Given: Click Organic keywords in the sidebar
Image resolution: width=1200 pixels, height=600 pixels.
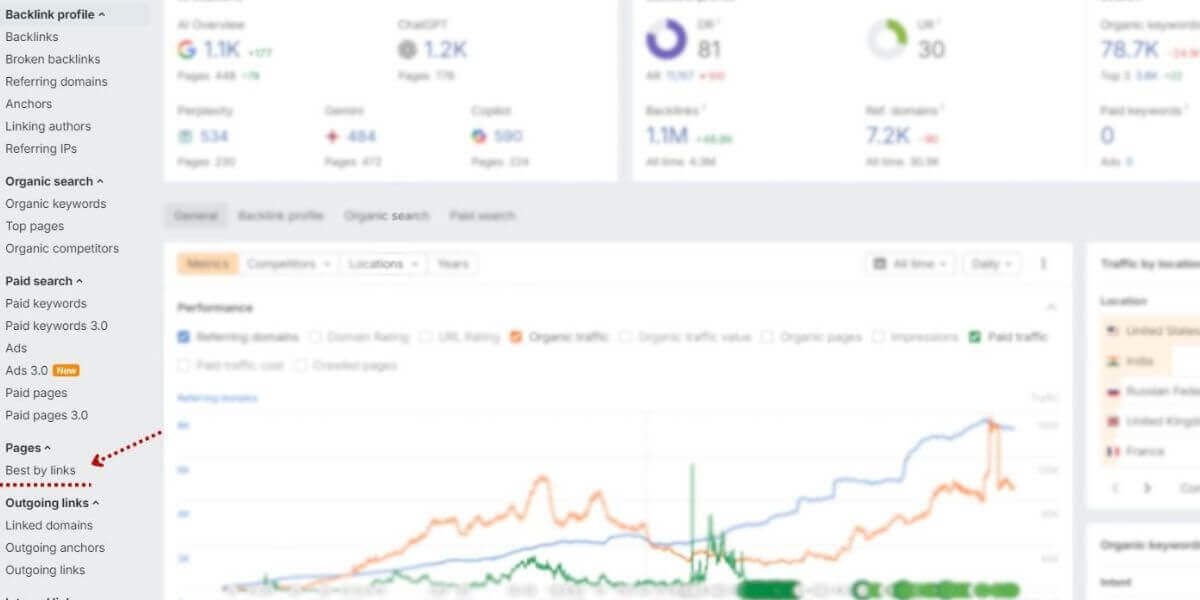Looking at the screenshot, I should [55, 203].
